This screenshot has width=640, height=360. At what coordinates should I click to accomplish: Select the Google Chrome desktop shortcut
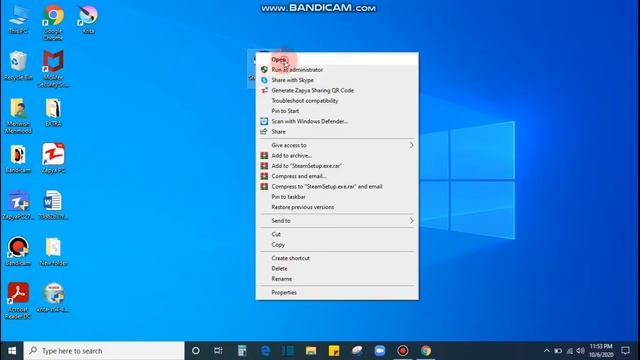coord(53,22)
